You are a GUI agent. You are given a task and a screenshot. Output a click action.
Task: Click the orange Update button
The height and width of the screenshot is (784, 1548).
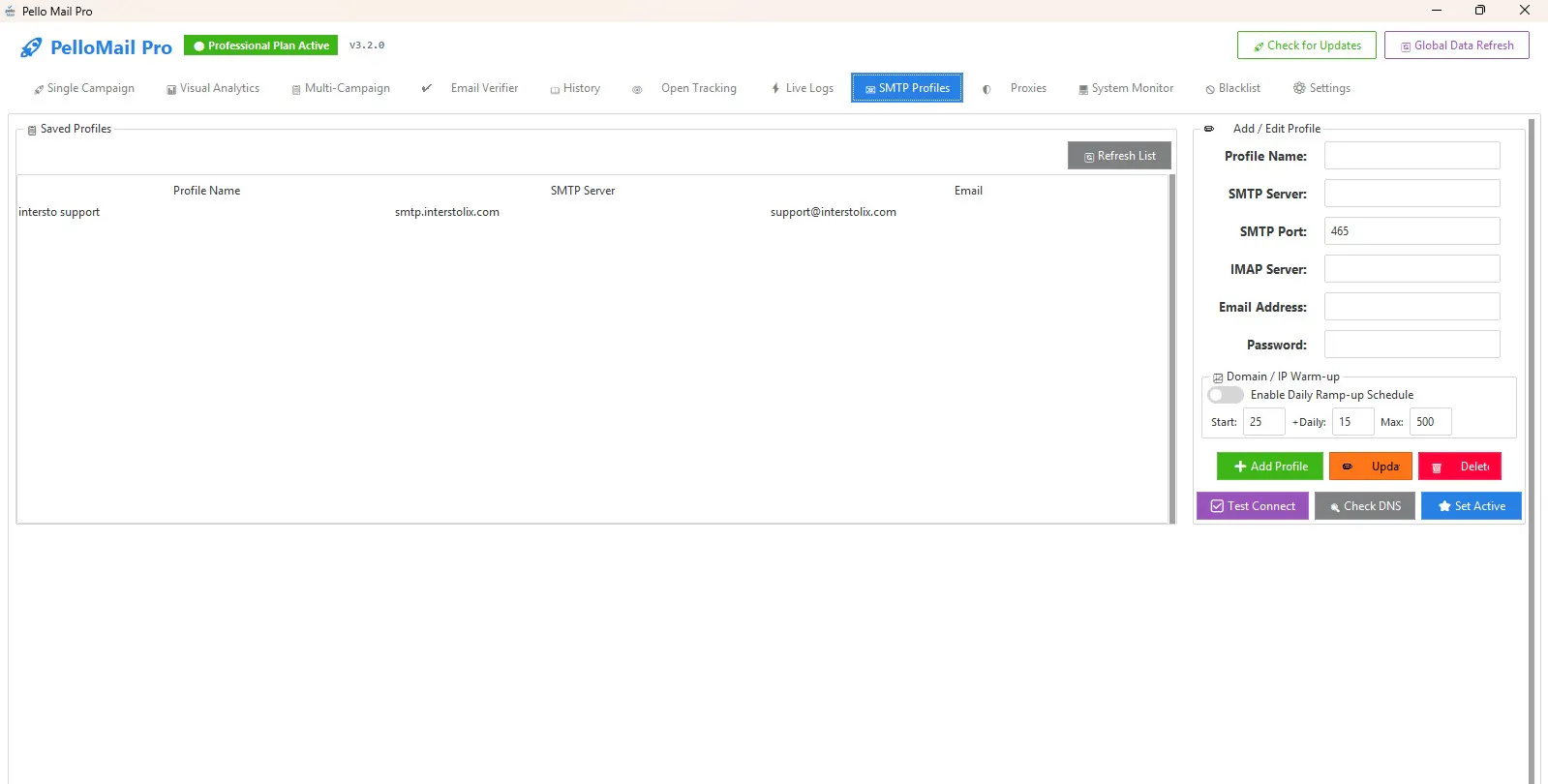[x=1371, y=467]
